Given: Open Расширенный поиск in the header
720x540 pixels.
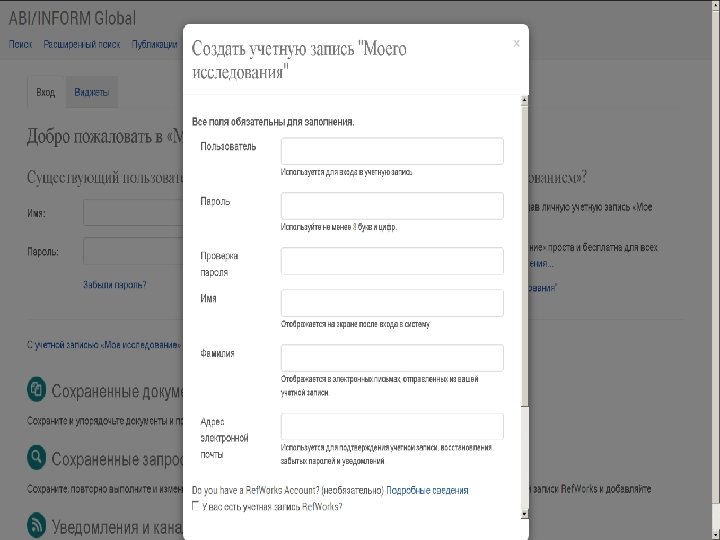Looking at the screenshot, I should click(x=82, y=45).
